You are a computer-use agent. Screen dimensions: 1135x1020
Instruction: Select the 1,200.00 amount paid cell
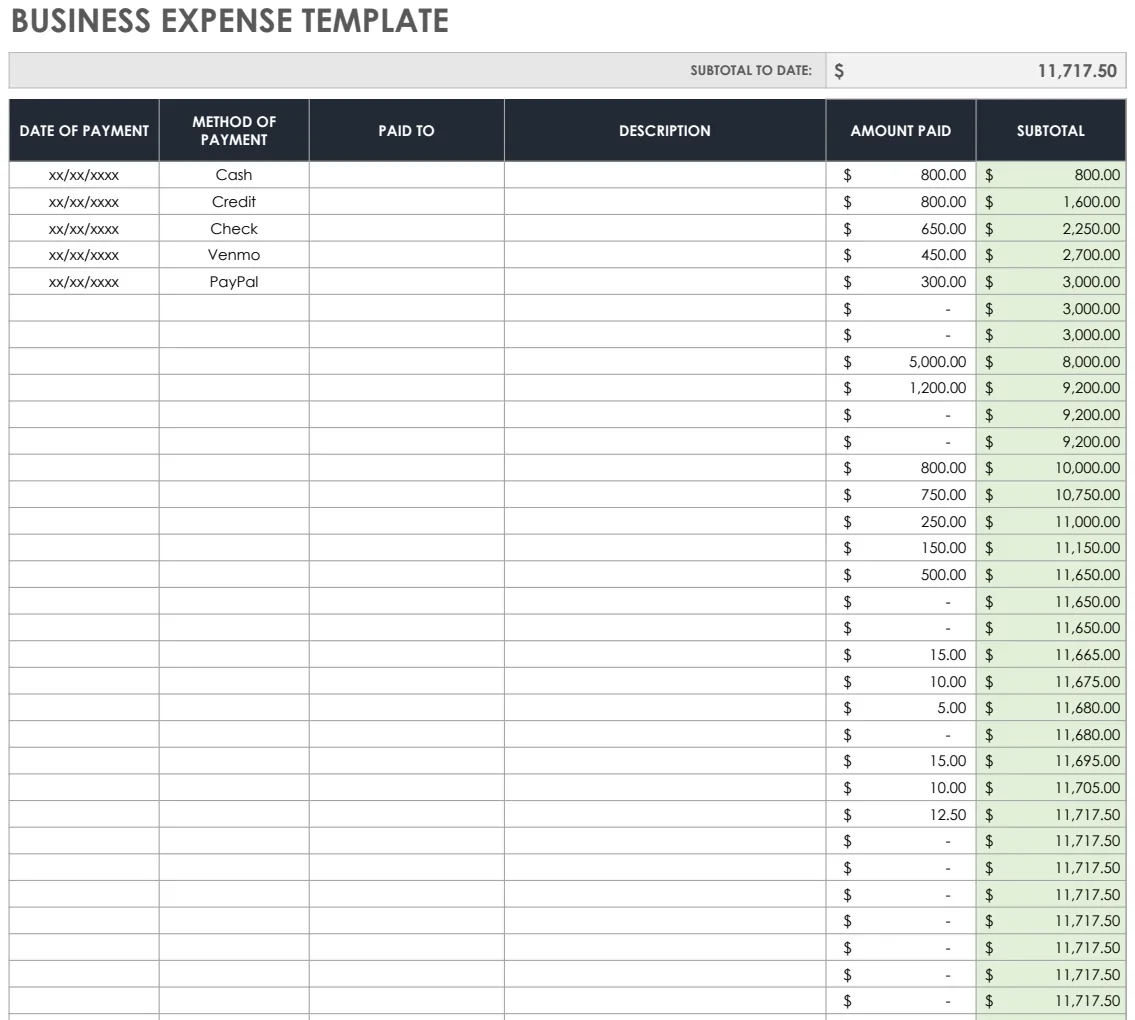click(x=900, y=388)
